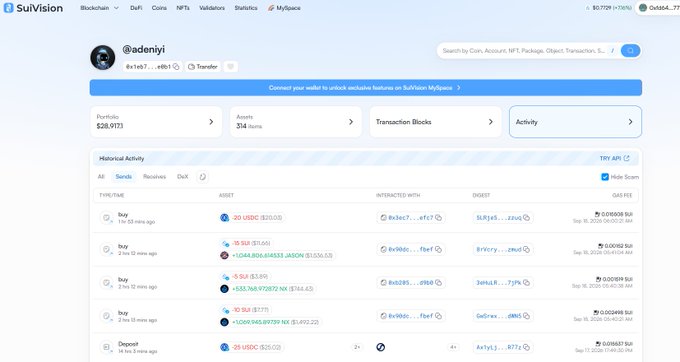Open the Transaction Blocks card
This screenshot has width=680, height=362.
pyautogui.click(x=435, y=122)
